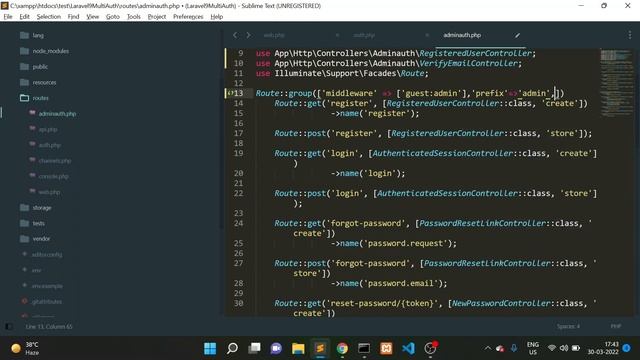Open console.php in the sidebar
This screenshot has height=360, width=640.
click(53, 176)
